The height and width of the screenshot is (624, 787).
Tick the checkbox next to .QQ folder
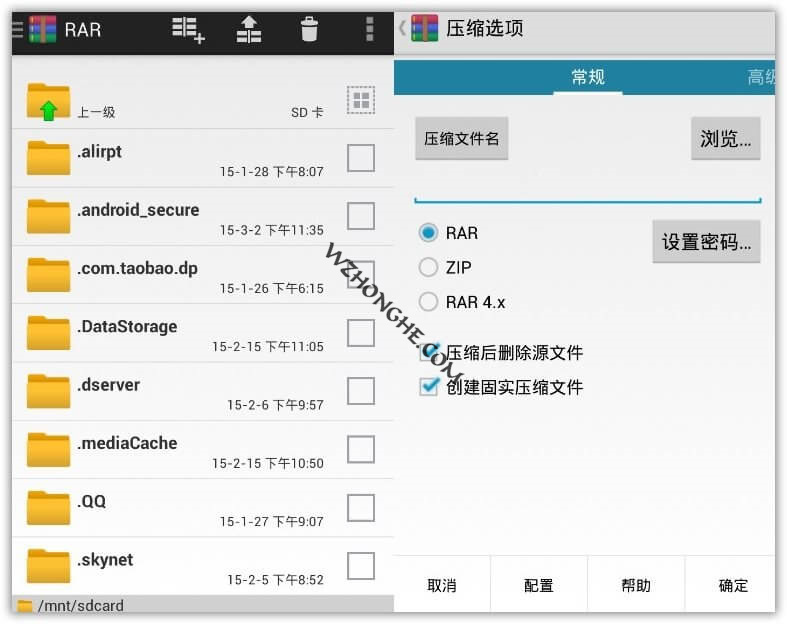pyautogui.click(x=360, y=508)
